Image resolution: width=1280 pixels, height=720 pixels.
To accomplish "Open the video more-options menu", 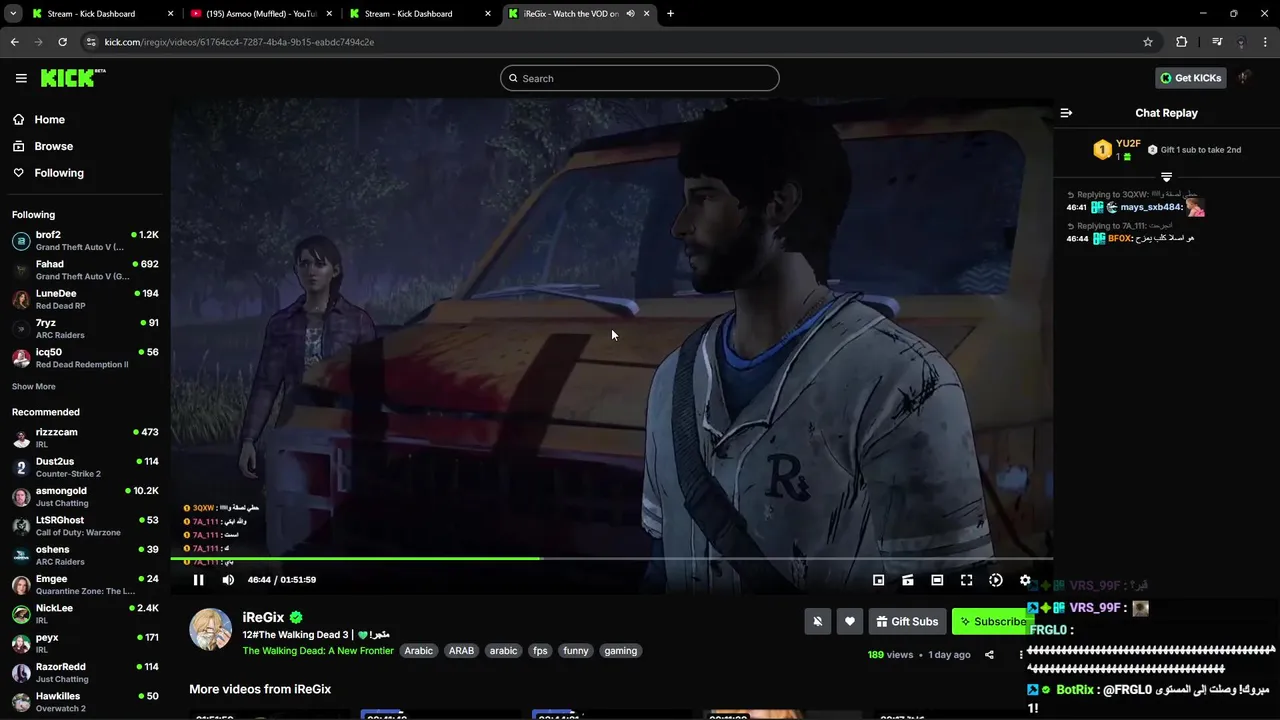I will (x=1021, y=655).
